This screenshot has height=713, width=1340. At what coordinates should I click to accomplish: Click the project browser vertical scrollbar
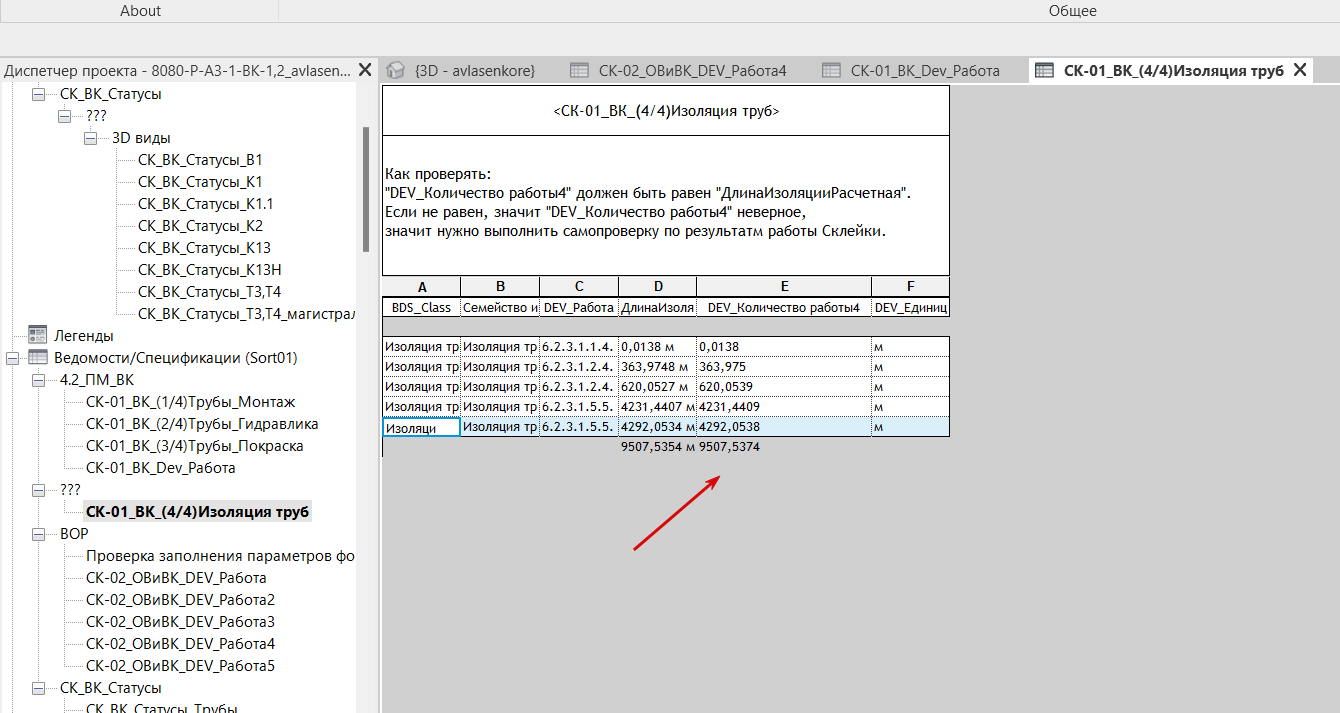(x=366, y=190)
